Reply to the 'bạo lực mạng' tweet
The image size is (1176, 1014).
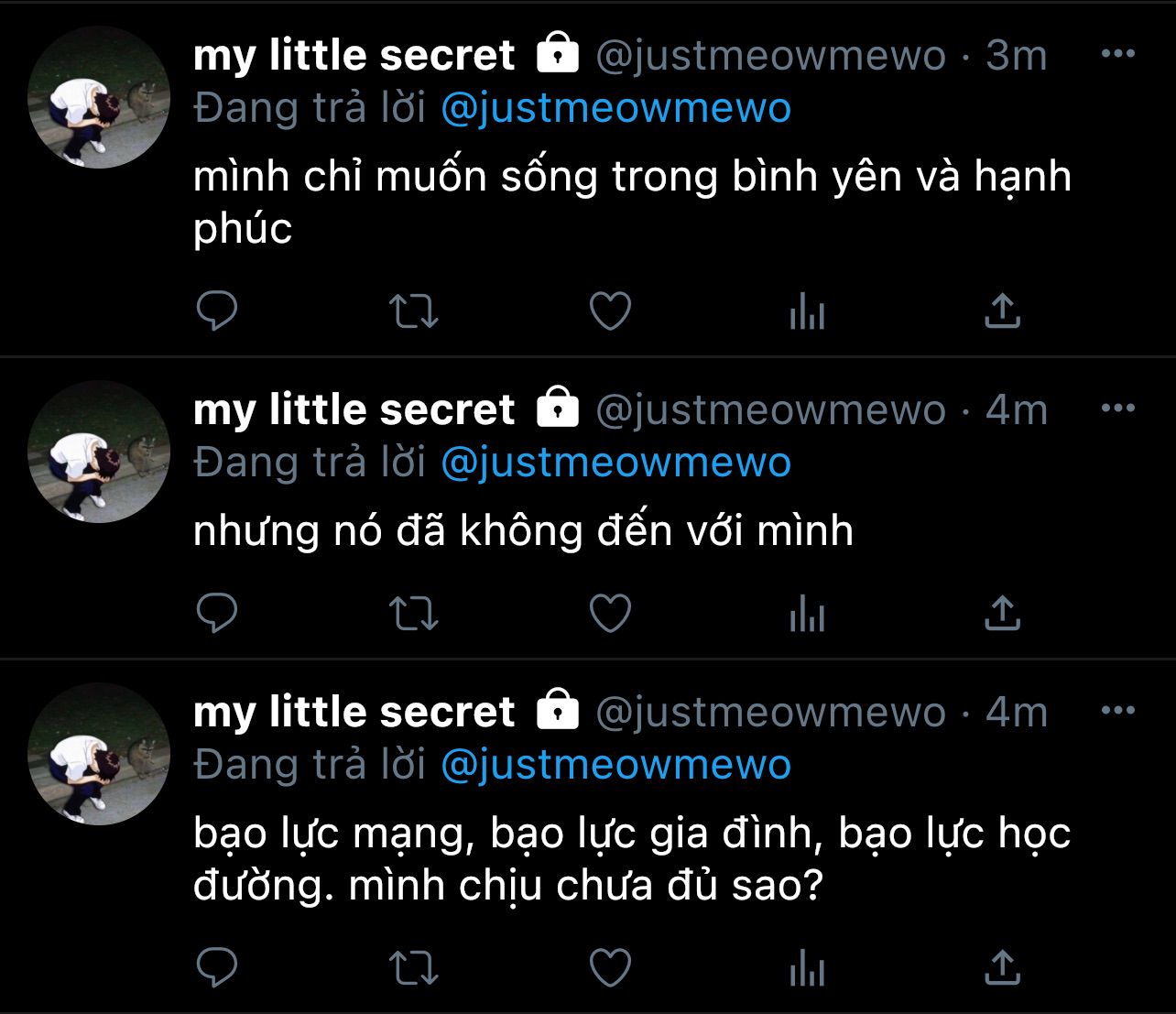217,967
